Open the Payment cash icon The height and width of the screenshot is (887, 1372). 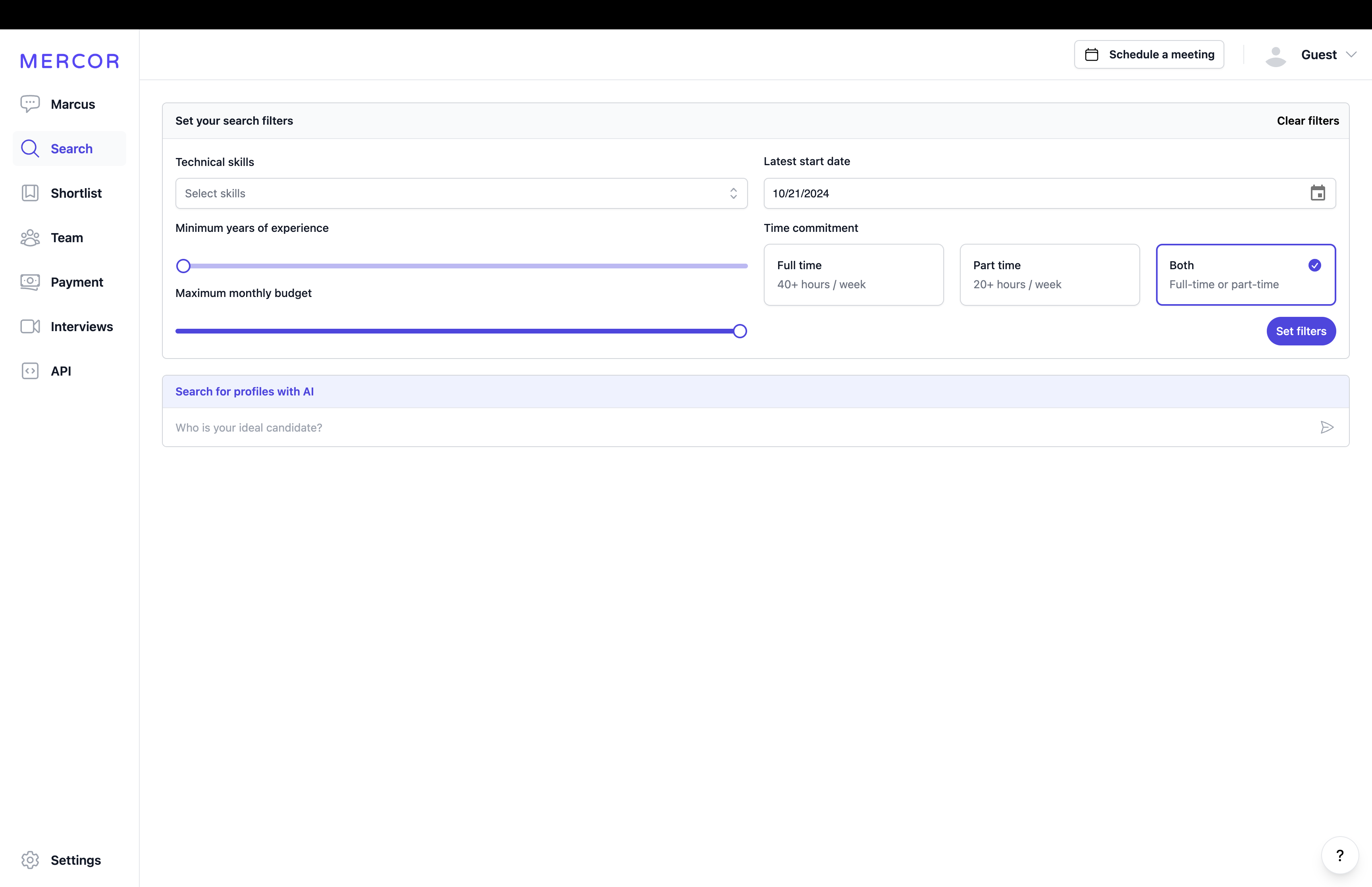click(x=30, y=282)
